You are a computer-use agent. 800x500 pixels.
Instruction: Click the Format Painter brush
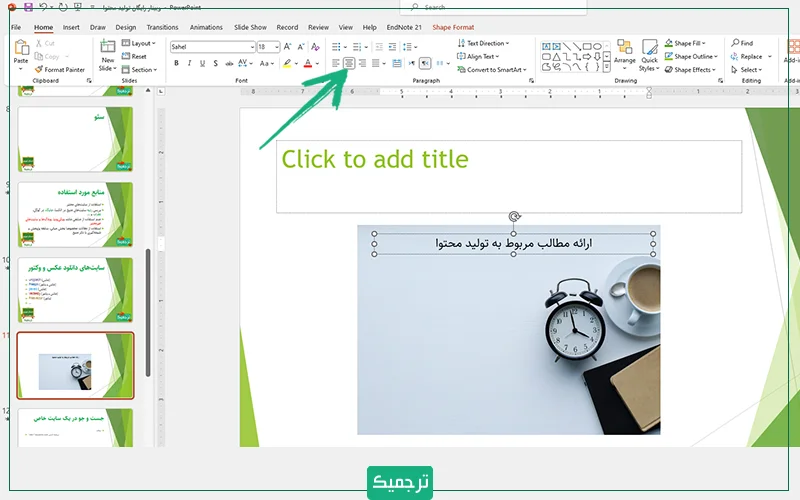[x=60, y=69]
